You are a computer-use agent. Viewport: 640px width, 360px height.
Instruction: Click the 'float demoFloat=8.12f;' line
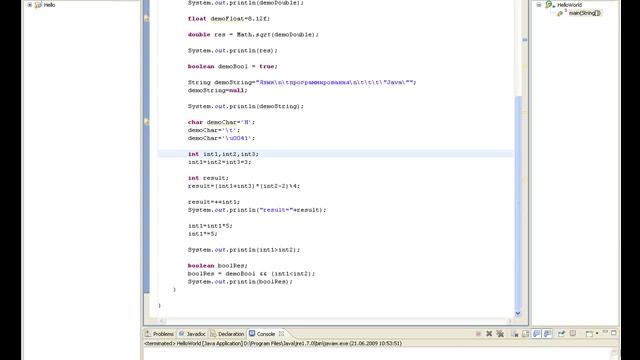229,18
